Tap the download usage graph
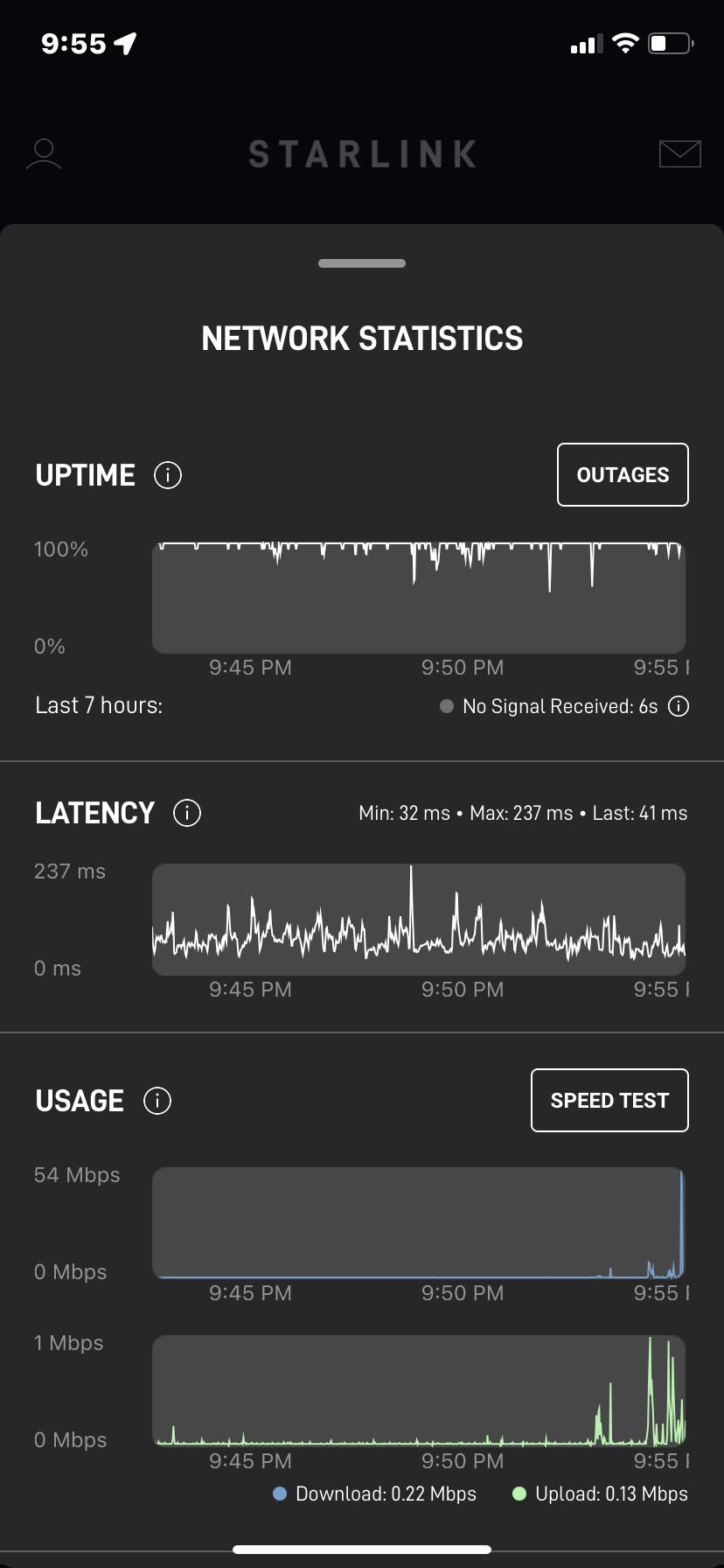Image resolution: width=724 pixels, height=1568 pixels. click(x=419, y=1222)
